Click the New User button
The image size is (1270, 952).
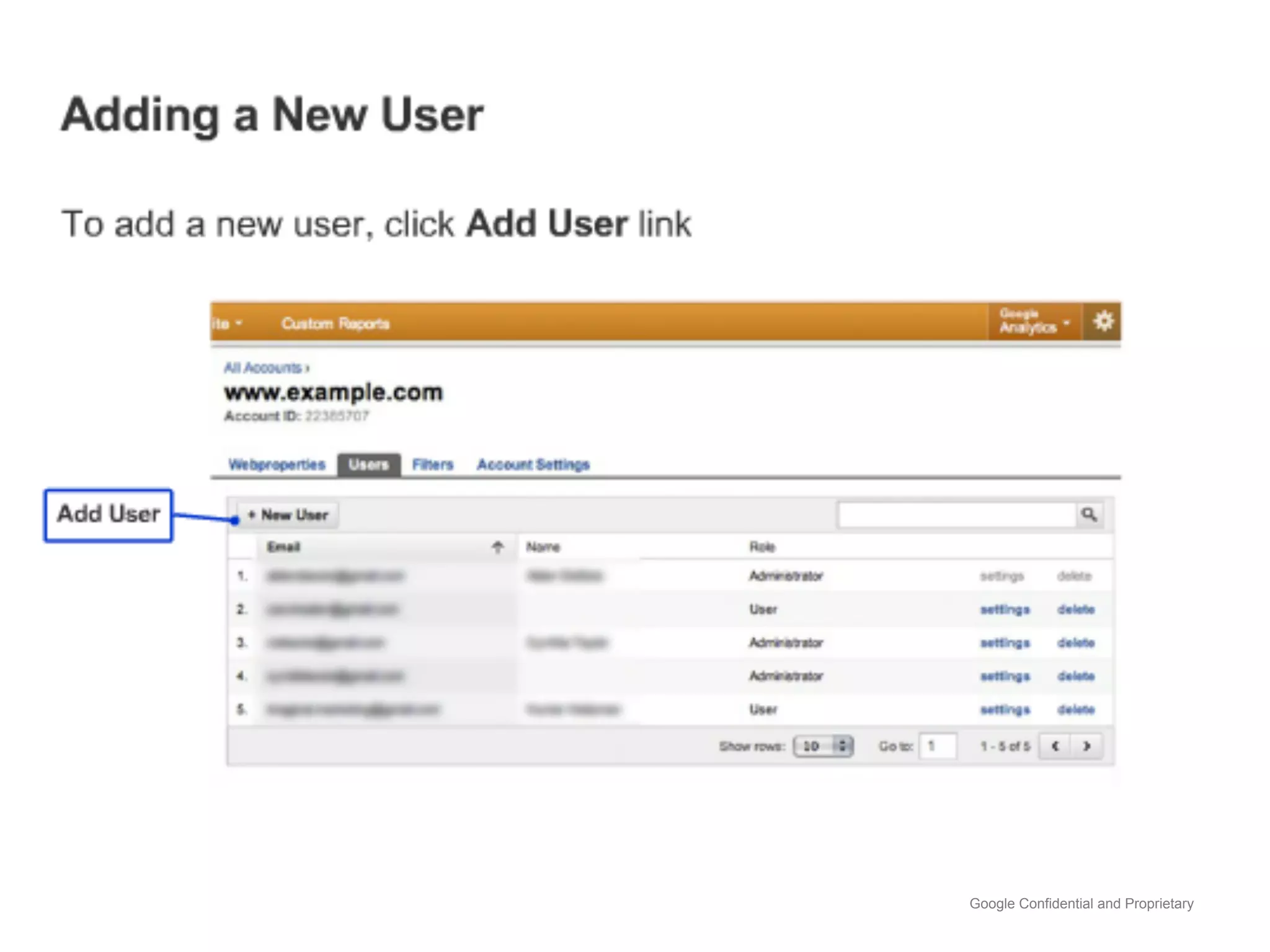click(288, 515)
